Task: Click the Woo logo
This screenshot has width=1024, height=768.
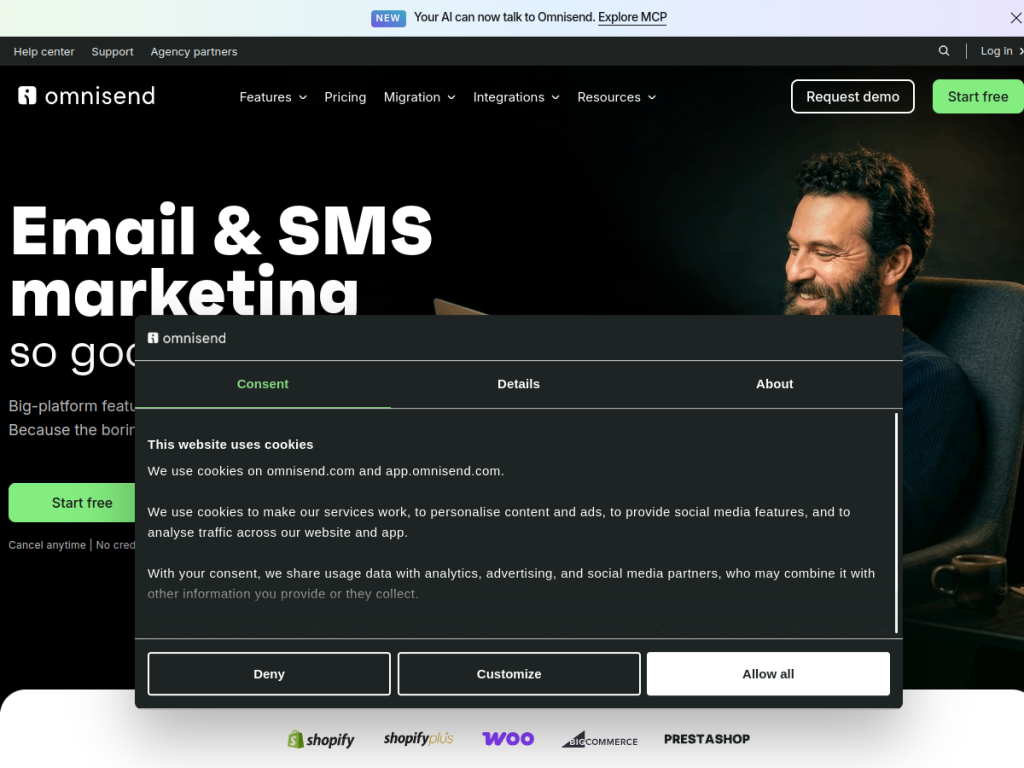Action: (x=508, y=739)
